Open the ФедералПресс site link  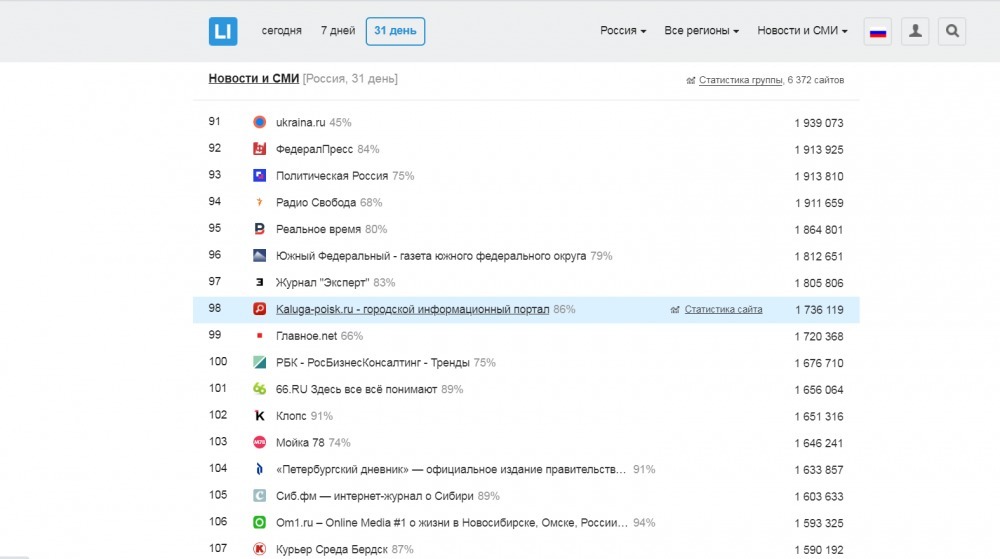click(x=314, y=149)
